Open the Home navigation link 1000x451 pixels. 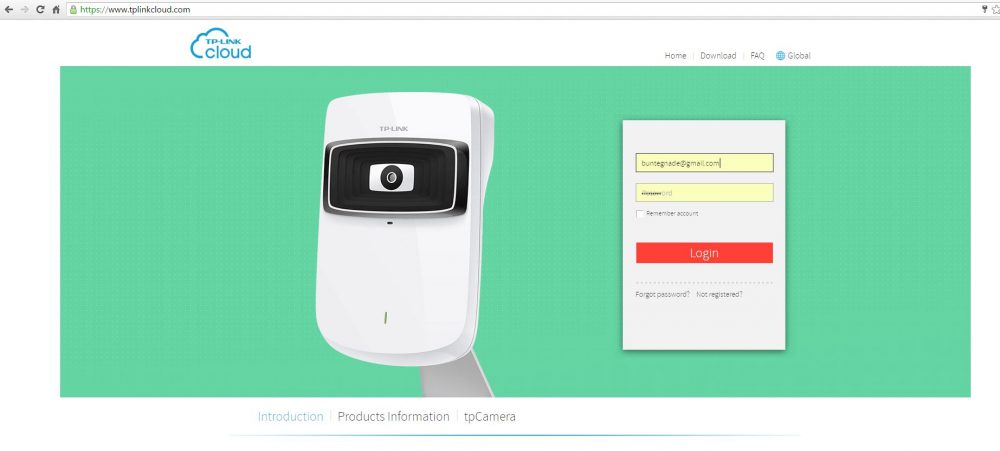[675, 55]
